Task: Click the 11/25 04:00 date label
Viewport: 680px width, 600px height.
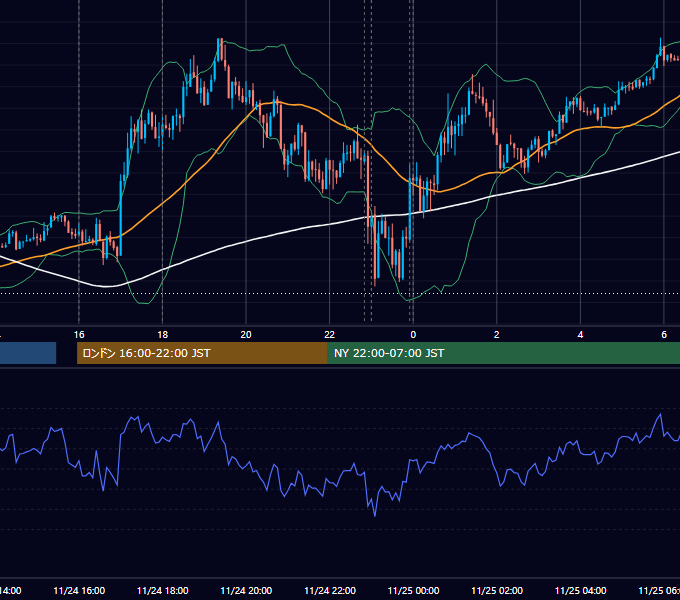Action: click(581, 590)
